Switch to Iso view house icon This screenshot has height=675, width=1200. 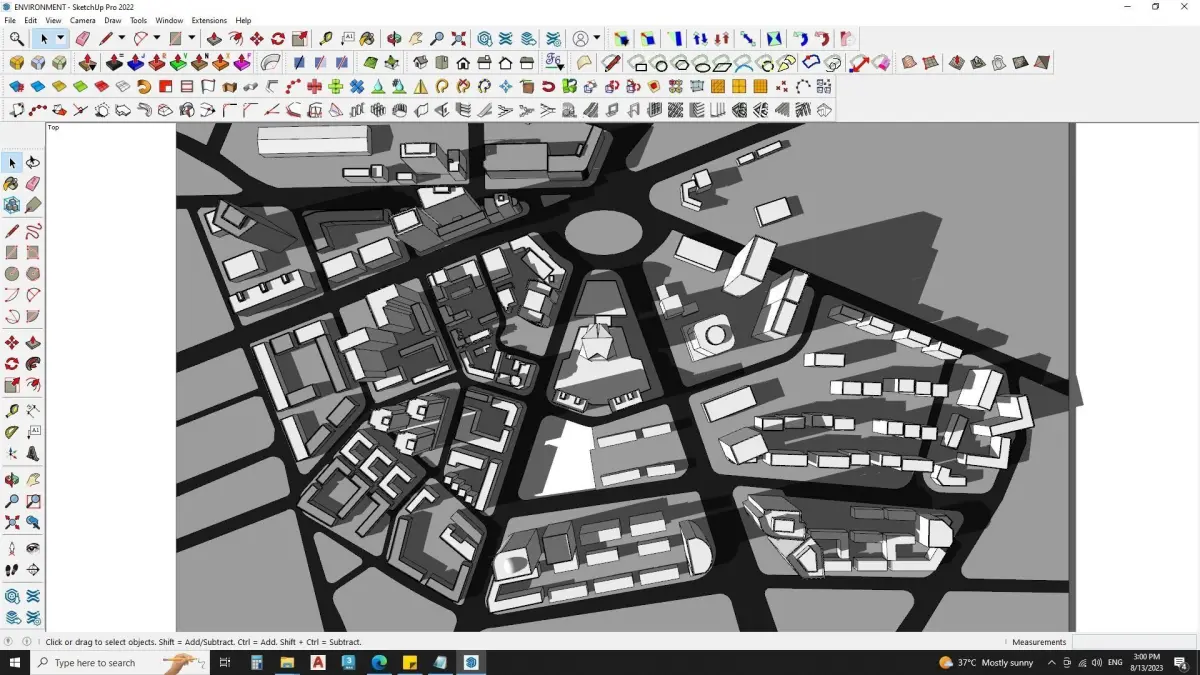tap(420, 63)
